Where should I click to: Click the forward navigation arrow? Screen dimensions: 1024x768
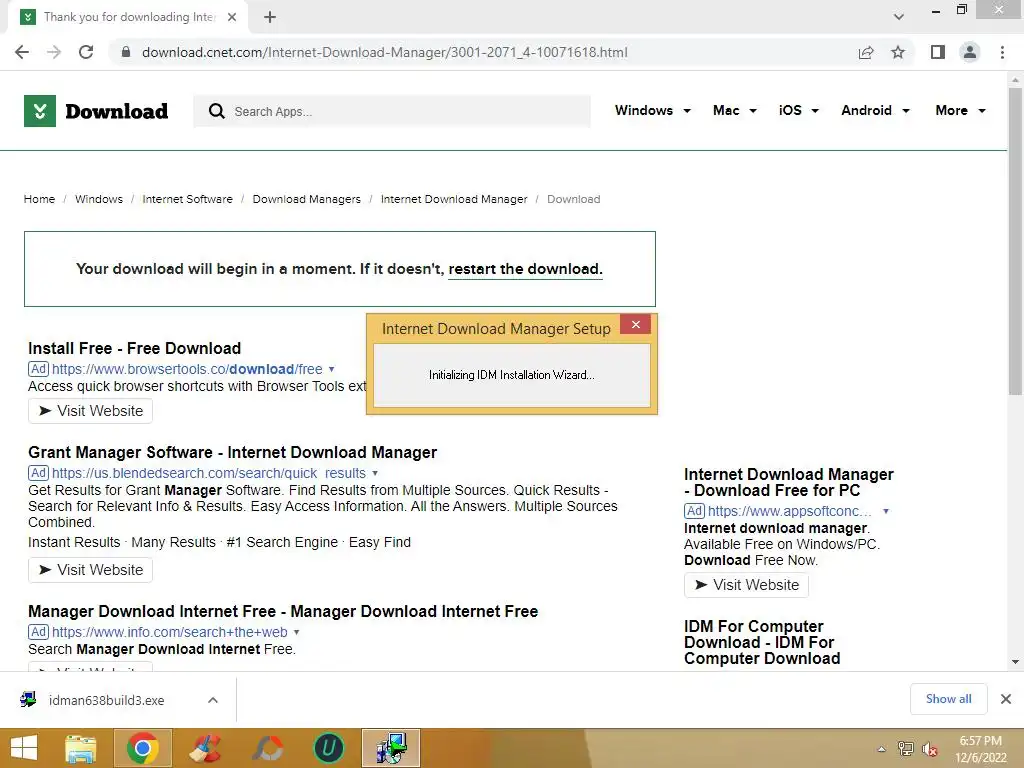54,52
